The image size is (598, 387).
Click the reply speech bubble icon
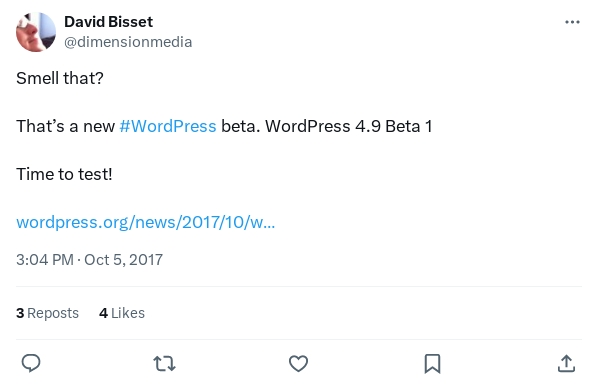(x=31, y=363)
